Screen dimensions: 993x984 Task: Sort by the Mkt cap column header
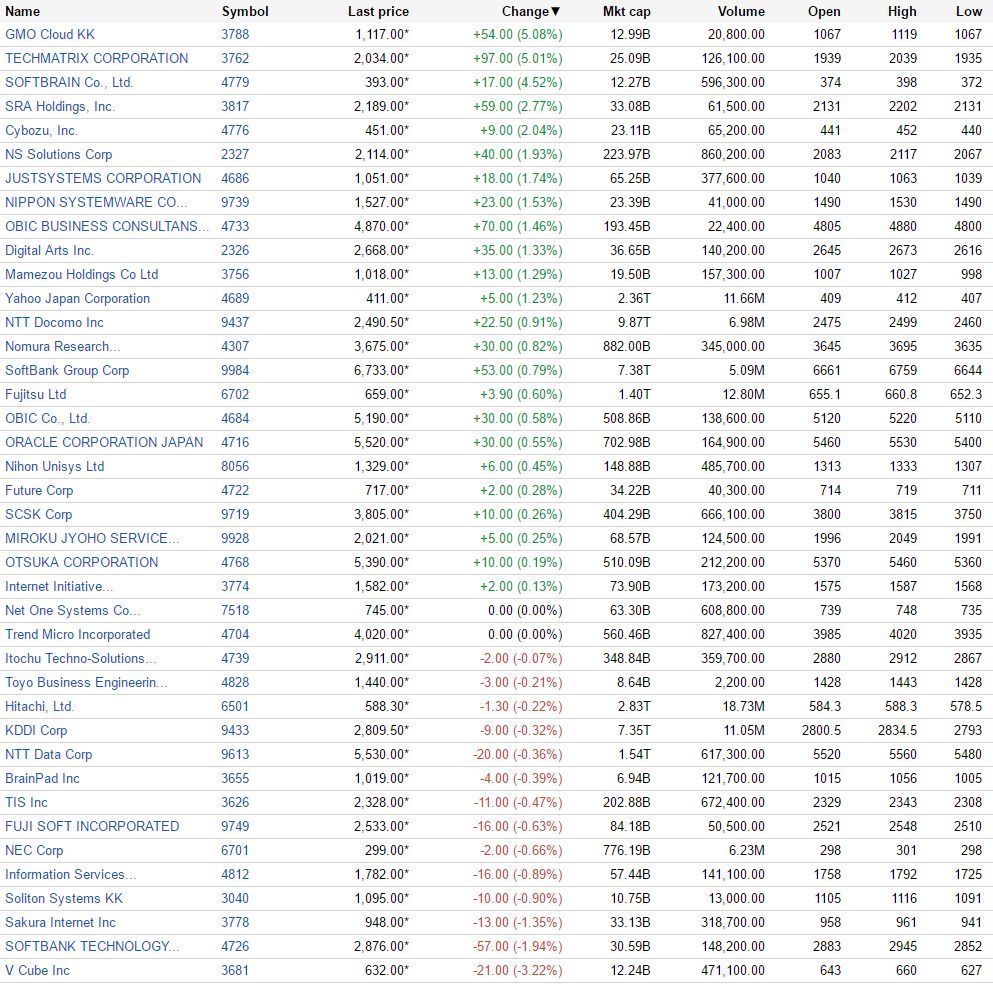click(626, 11)
